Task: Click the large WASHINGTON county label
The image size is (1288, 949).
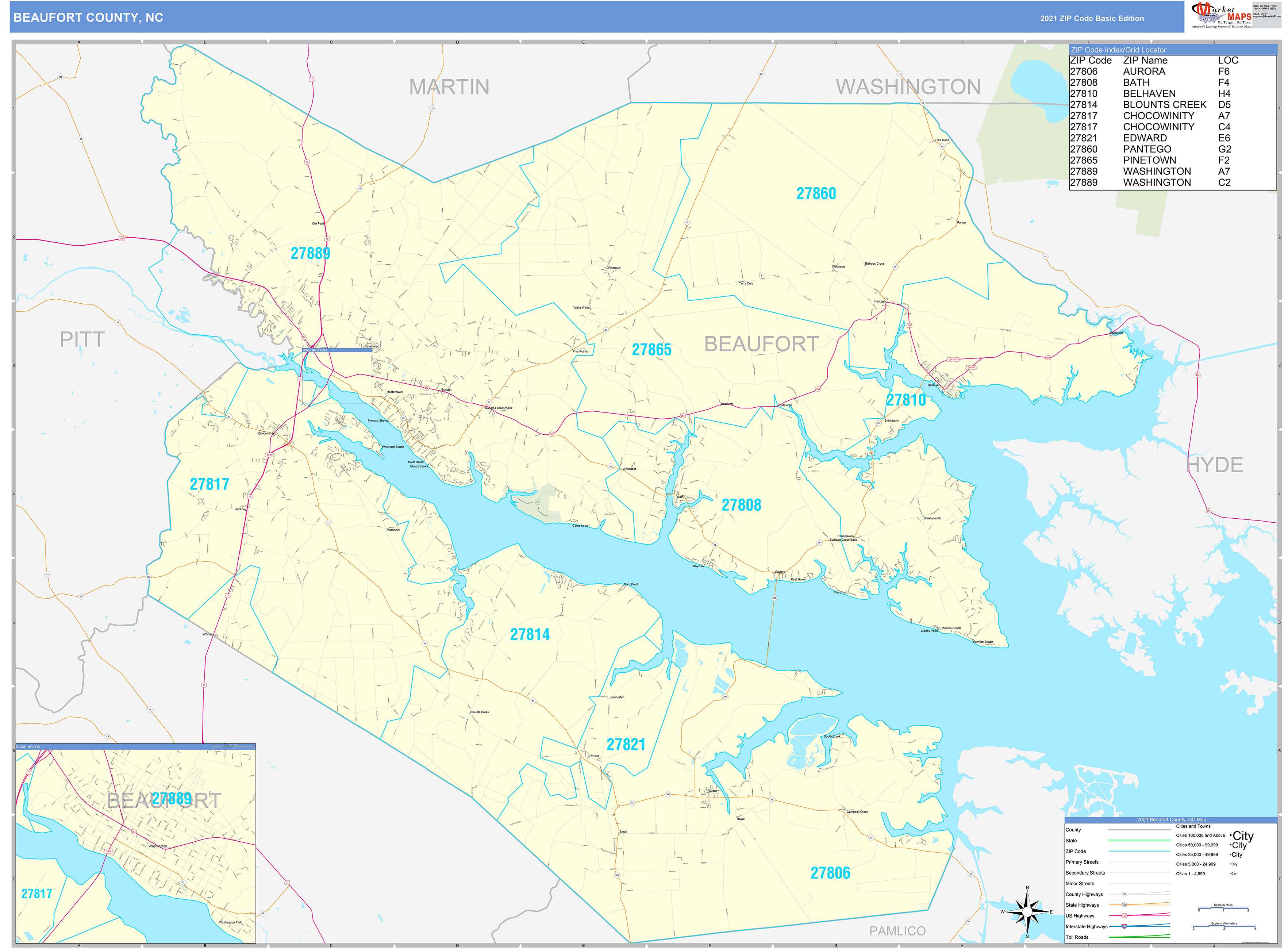Action: [908, 87]
